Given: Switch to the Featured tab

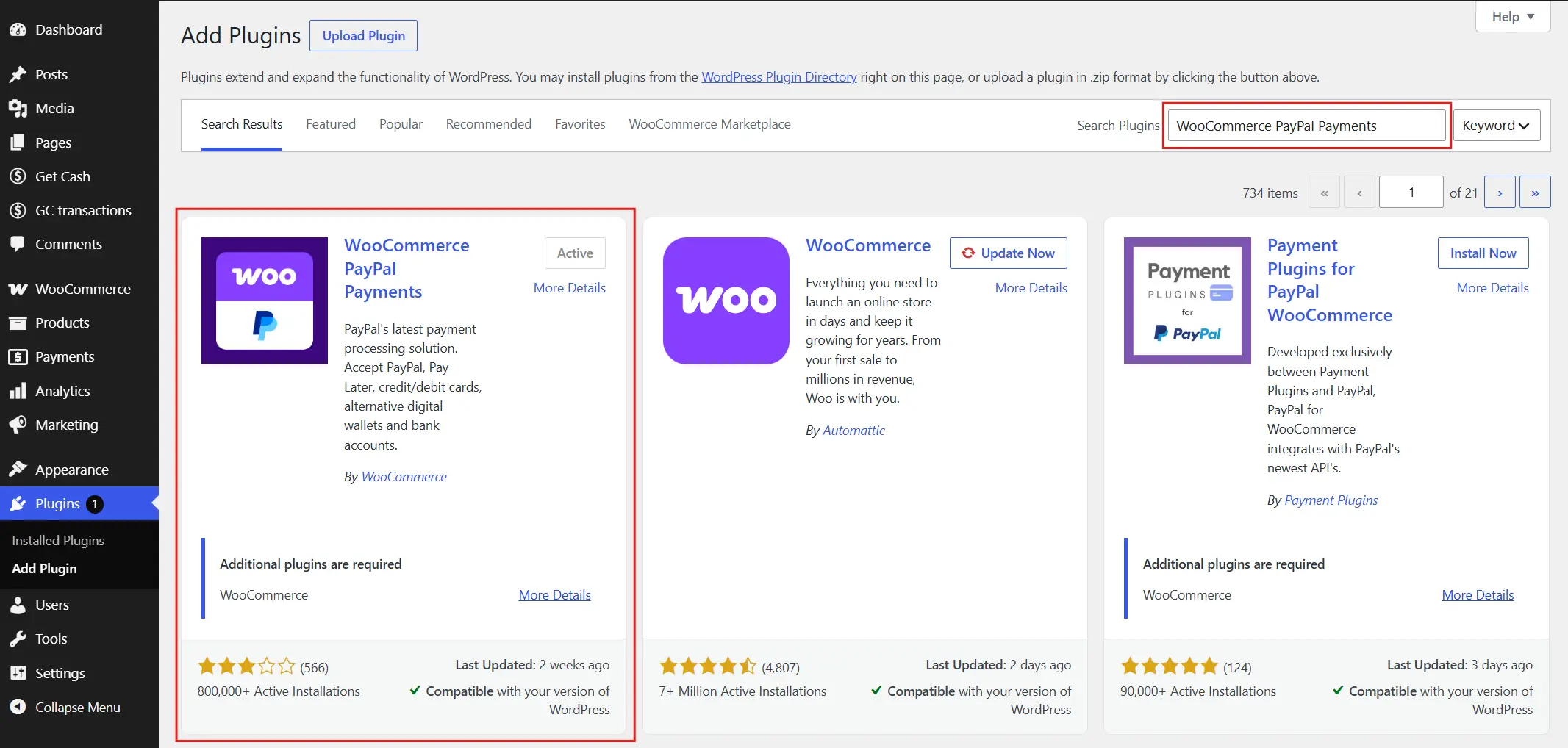Looking at the screenshot, I should click(x=331, y=124).
